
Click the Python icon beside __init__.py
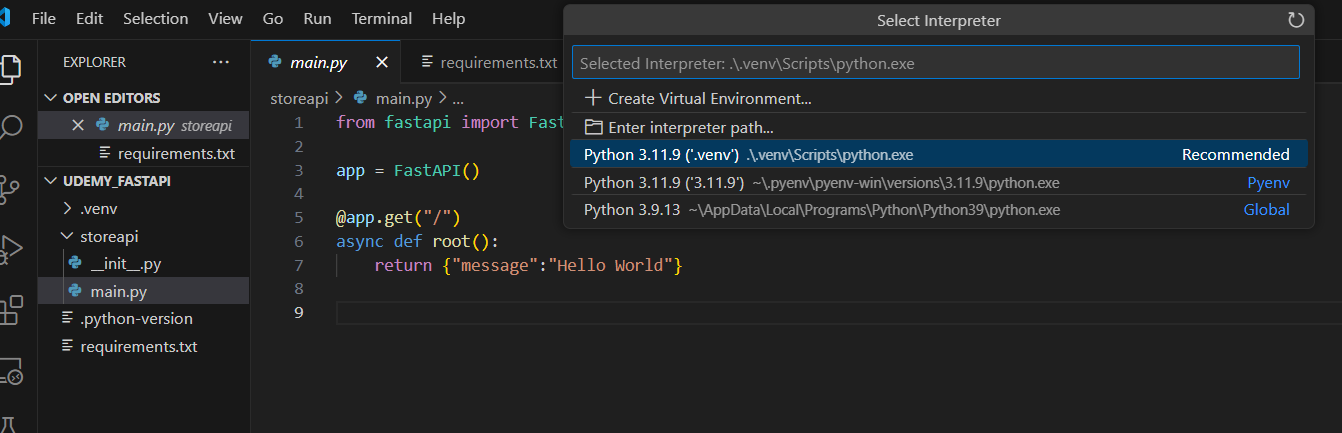[75, 264]
